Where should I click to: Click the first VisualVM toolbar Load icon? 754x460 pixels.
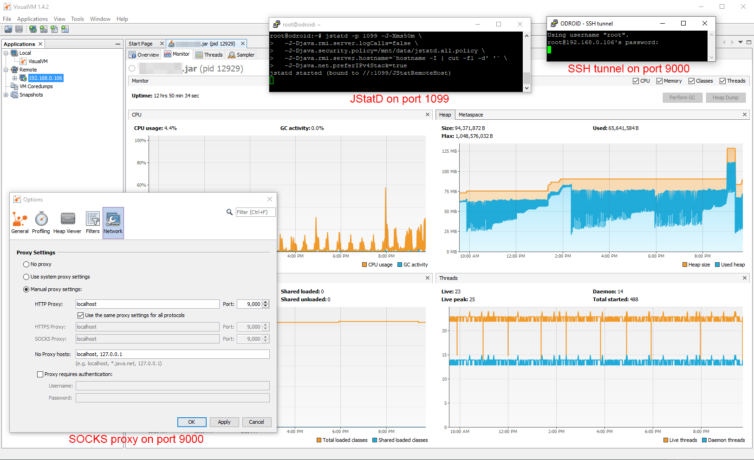point(8,29)
